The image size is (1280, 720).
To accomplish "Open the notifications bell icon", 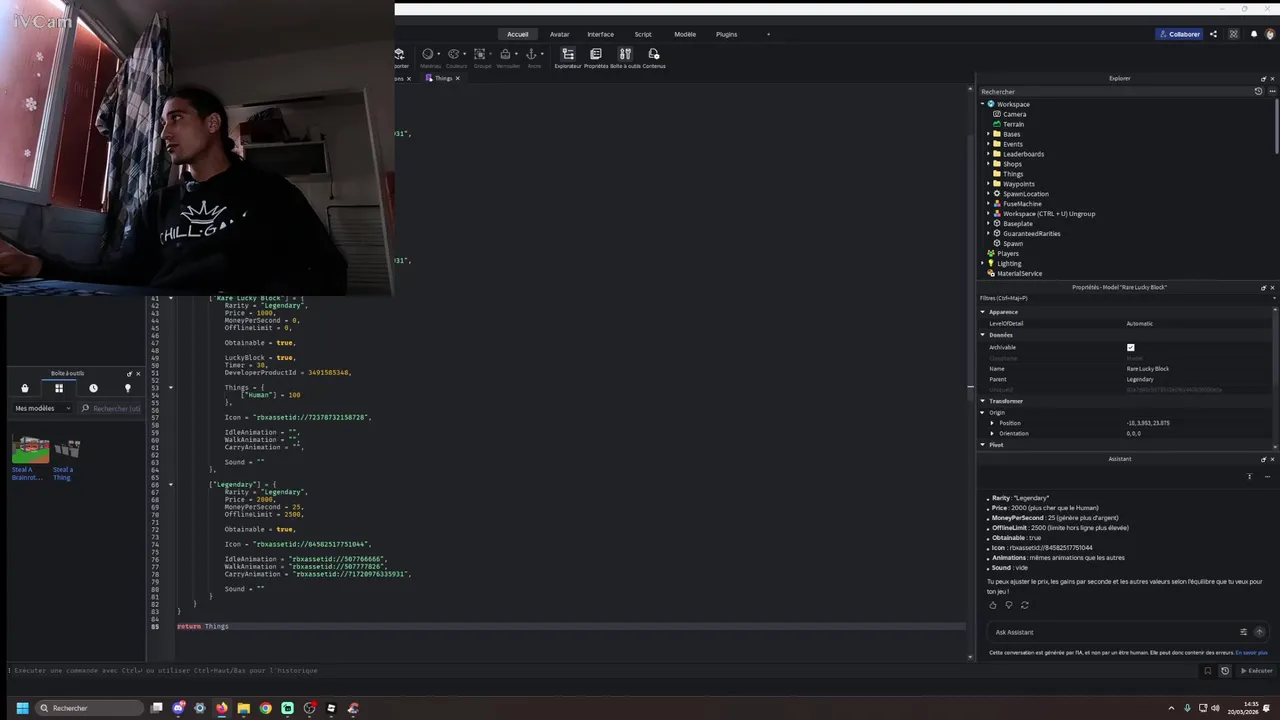I will click(1254, 34).
